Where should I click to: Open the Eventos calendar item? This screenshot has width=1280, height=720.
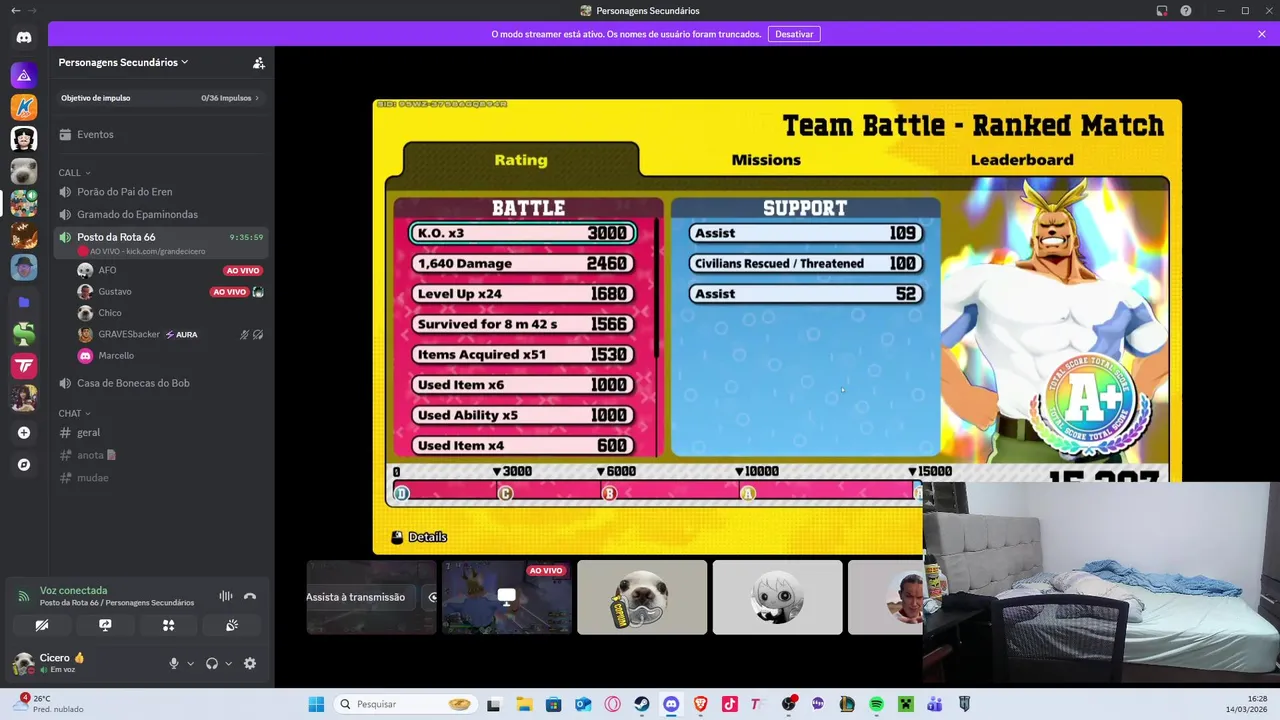(x=161, y=134)
